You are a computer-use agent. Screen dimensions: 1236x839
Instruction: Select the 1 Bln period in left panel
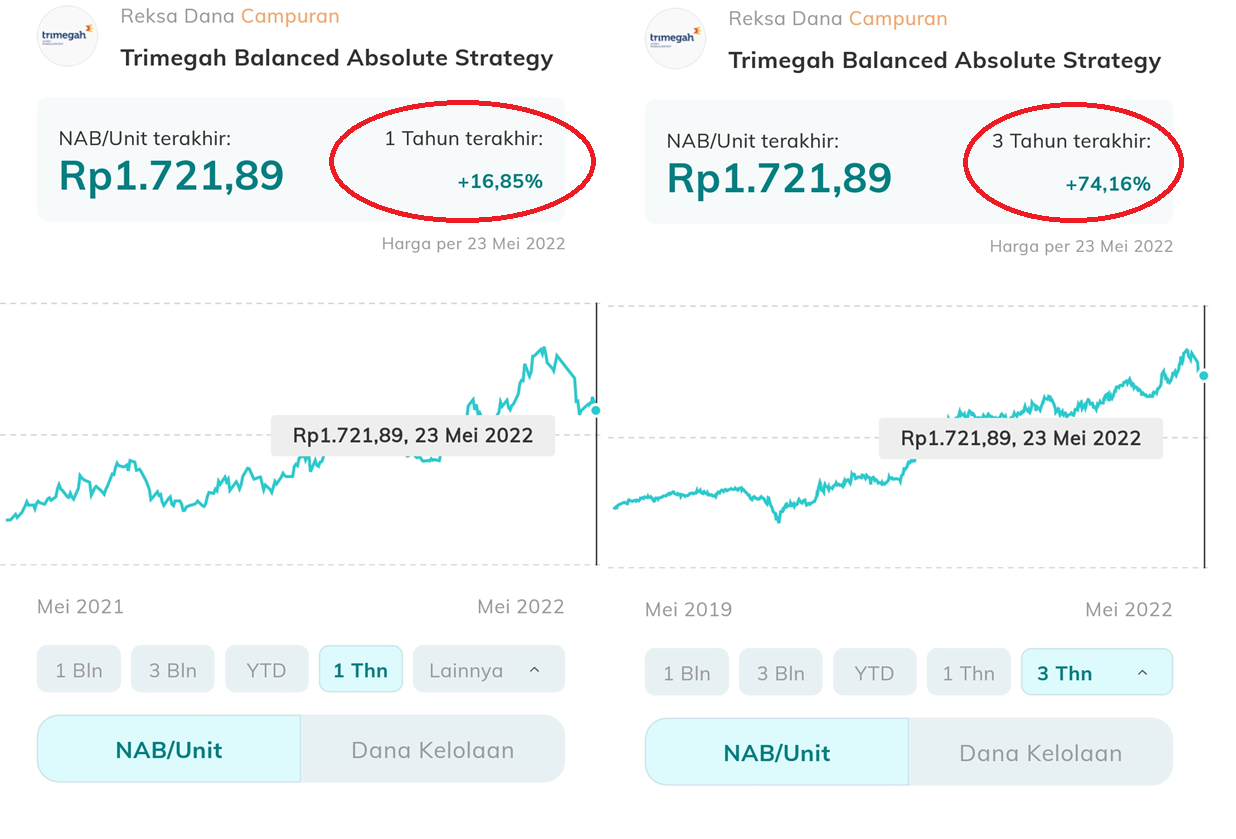click(x=79, y=670)
